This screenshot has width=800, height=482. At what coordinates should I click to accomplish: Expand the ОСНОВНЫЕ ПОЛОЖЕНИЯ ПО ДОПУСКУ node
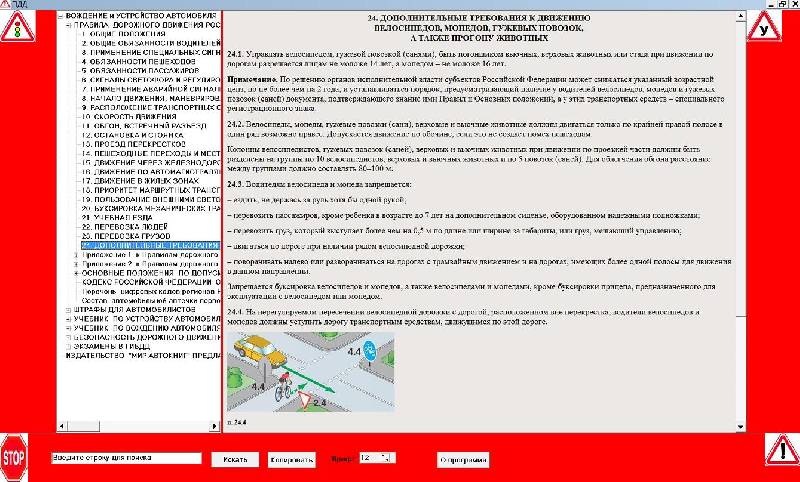[x=76, y=272]
